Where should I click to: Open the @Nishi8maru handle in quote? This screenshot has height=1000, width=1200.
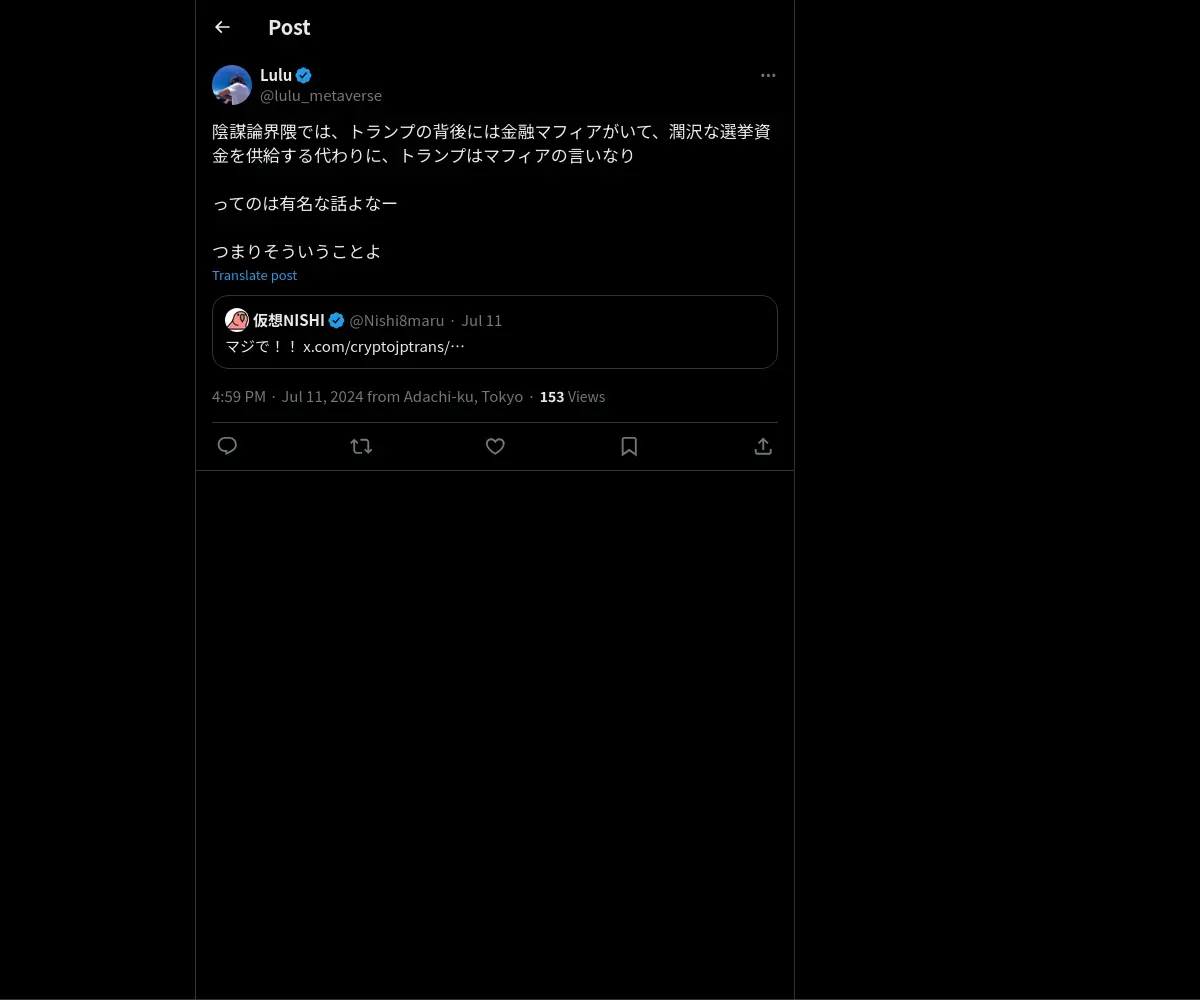coord(397,320)
